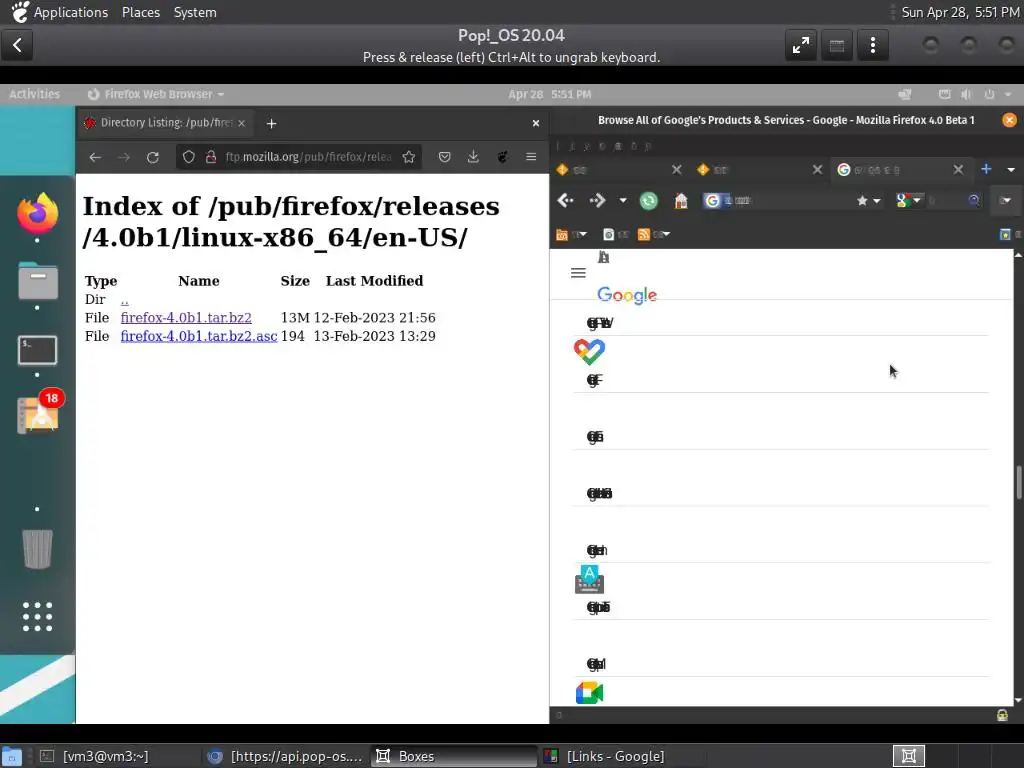
Task: Open Pop!_Shop with 18 updates badge
Action: (39, 413)
